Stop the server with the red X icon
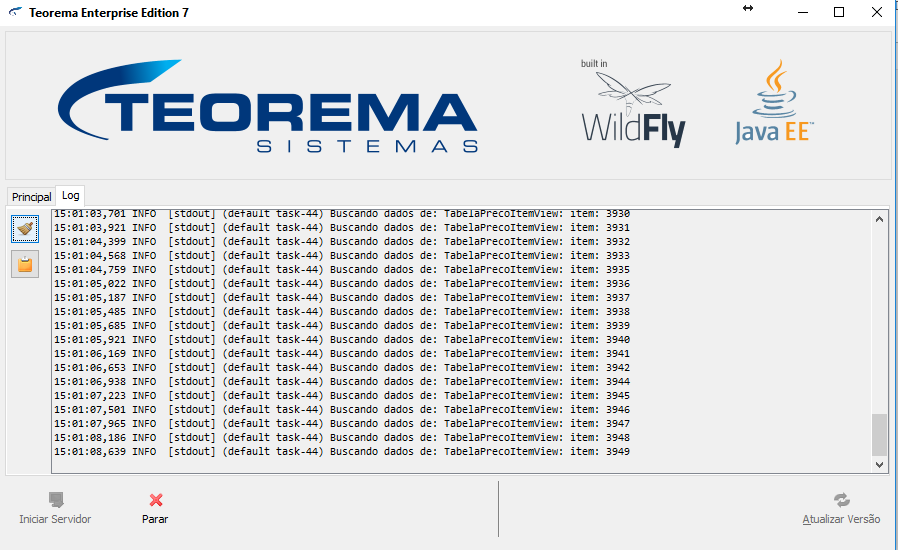 click(x=156, y=500)
